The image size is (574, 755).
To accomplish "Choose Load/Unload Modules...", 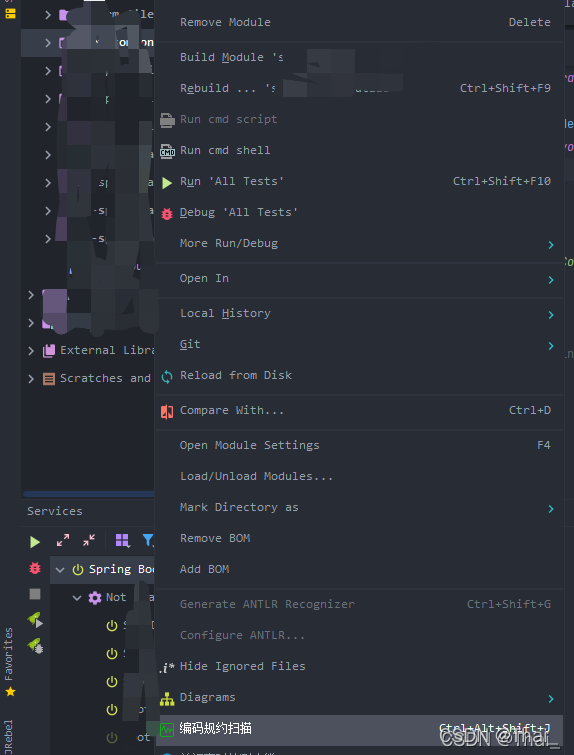I will [x=359, y=476].
